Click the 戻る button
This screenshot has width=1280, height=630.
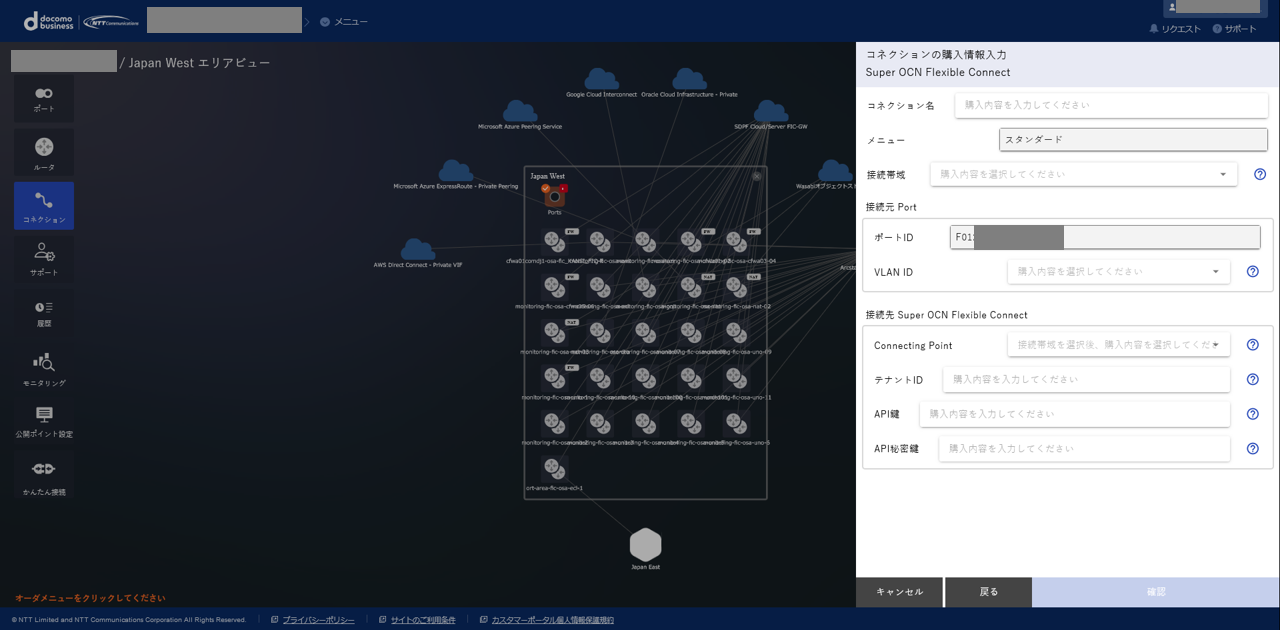coord(988,592)
